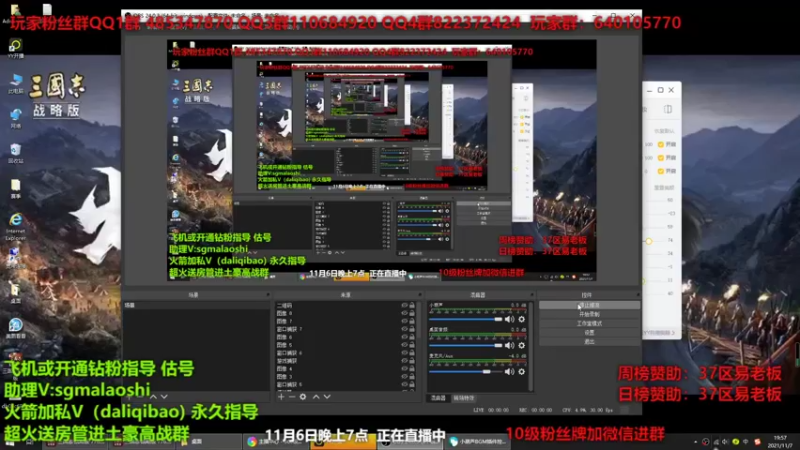Expand the YY link at side panel bottom

659,333
